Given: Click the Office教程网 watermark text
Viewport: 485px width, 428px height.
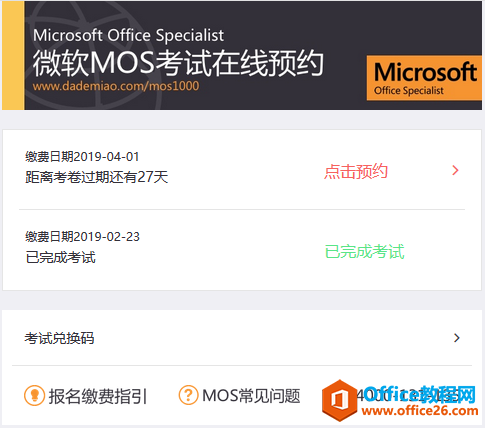Looking at the screenshot, I should pyautogui.click(x=419, y=395).
